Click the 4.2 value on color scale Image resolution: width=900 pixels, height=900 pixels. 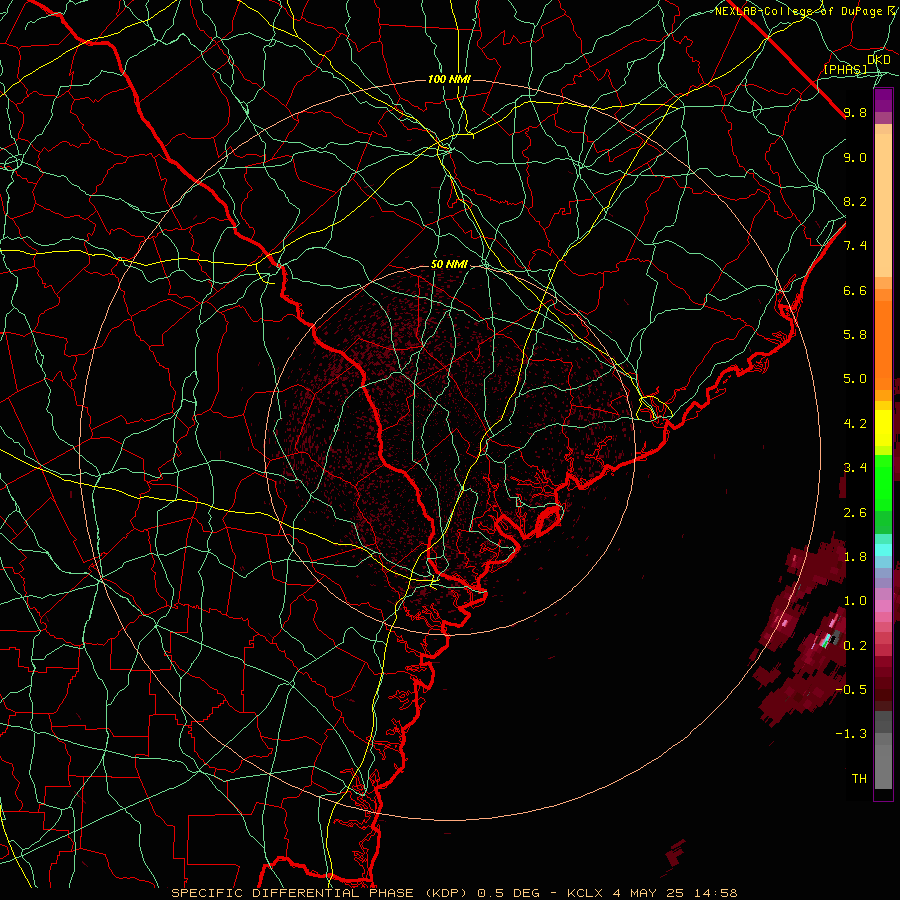[x=855, y=424]
